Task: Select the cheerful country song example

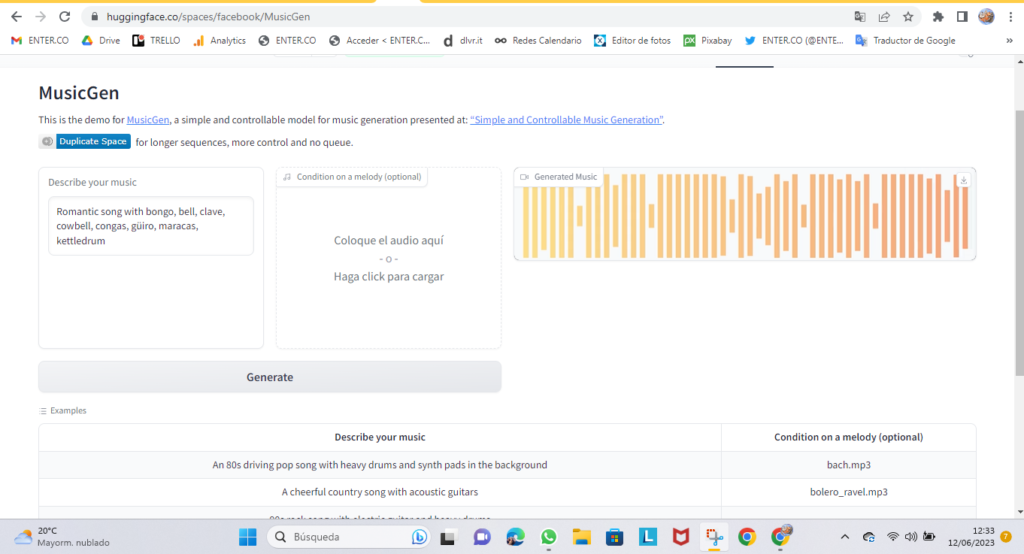Action: pyautogui.click(x=379, y=492)
